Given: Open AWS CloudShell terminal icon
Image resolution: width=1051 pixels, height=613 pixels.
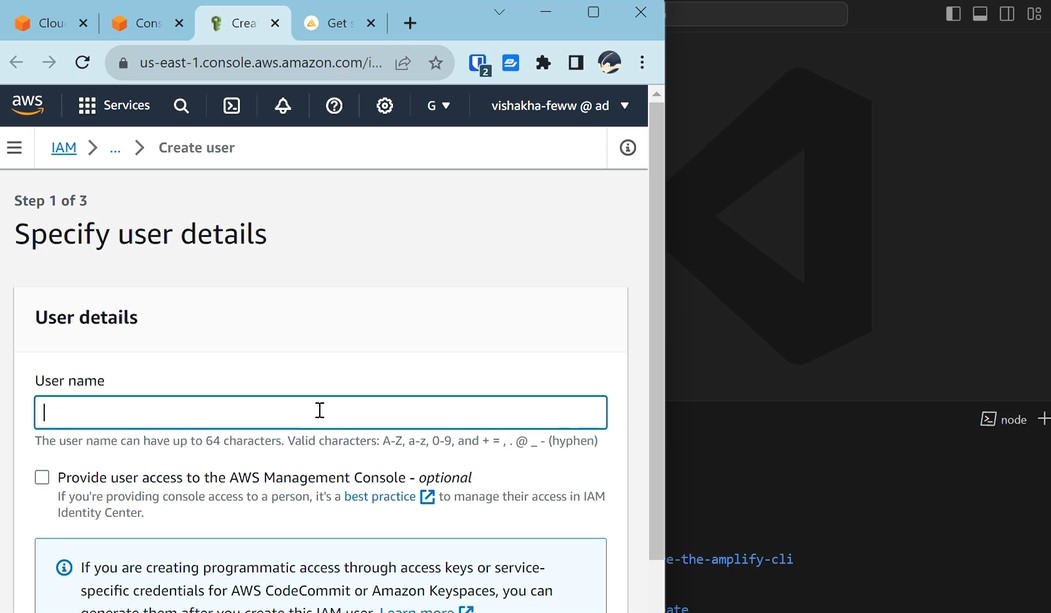Looking at the screenshot, I should click(x=231, y=105).
